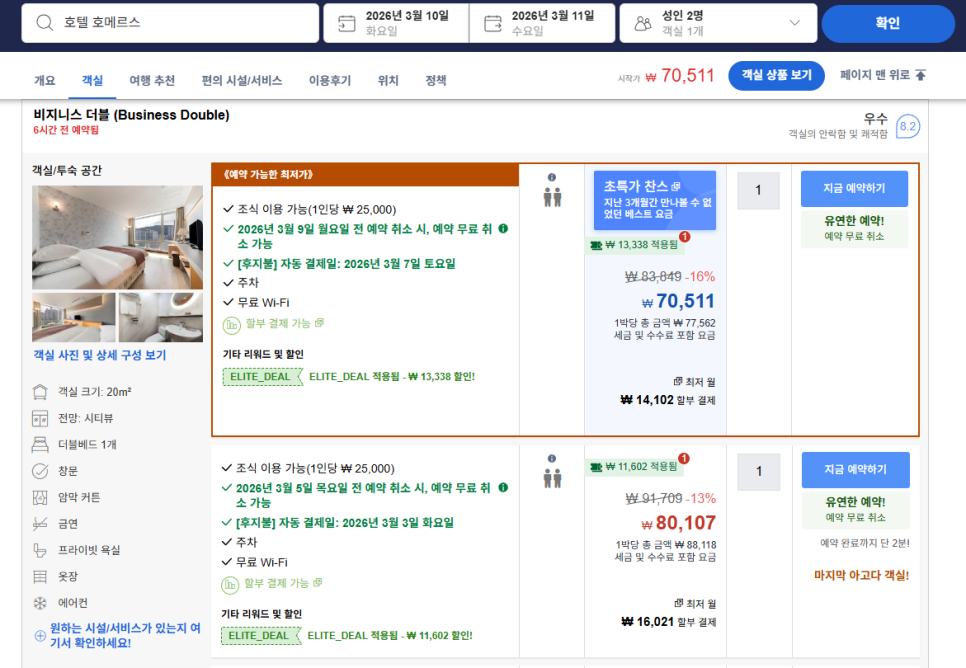Click the 8.2 review score badge
The height and width of the screenshot is (668, 966).
[x=907, y=126]
